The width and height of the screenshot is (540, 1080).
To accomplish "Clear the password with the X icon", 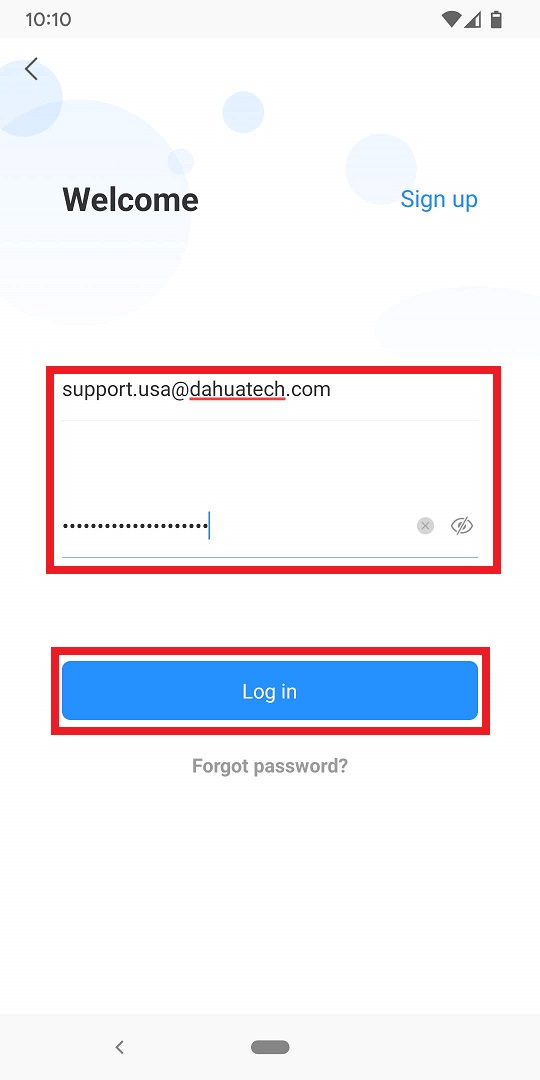I will [426, 526].
